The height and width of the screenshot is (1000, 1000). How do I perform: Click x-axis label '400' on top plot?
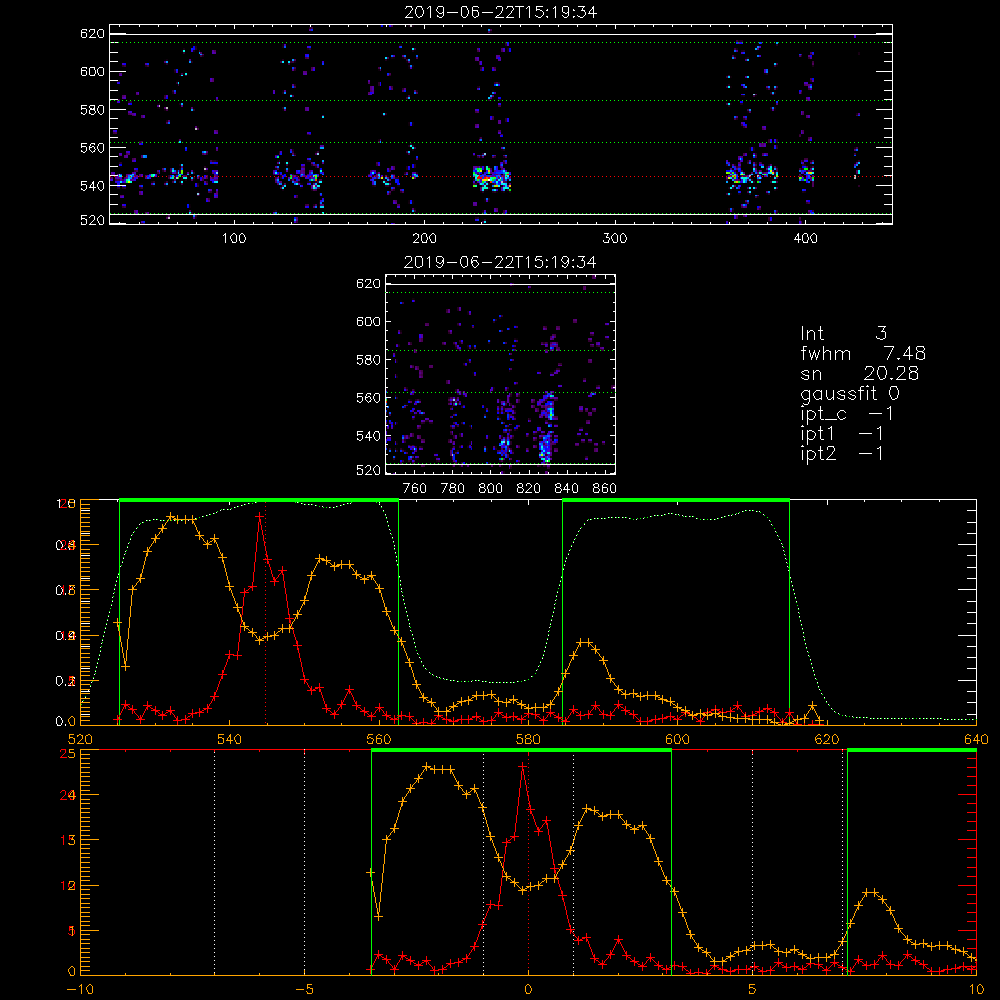pos(805,239)
